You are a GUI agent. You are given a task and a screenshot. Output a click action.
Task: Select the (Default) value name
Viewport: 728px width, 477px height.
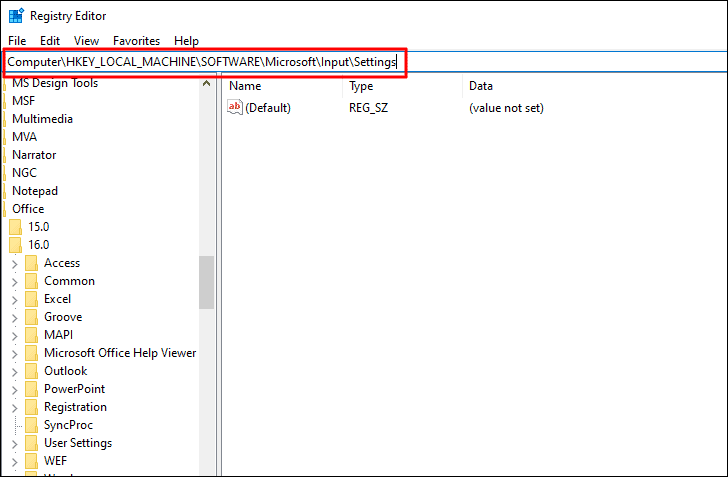(268, 108)
